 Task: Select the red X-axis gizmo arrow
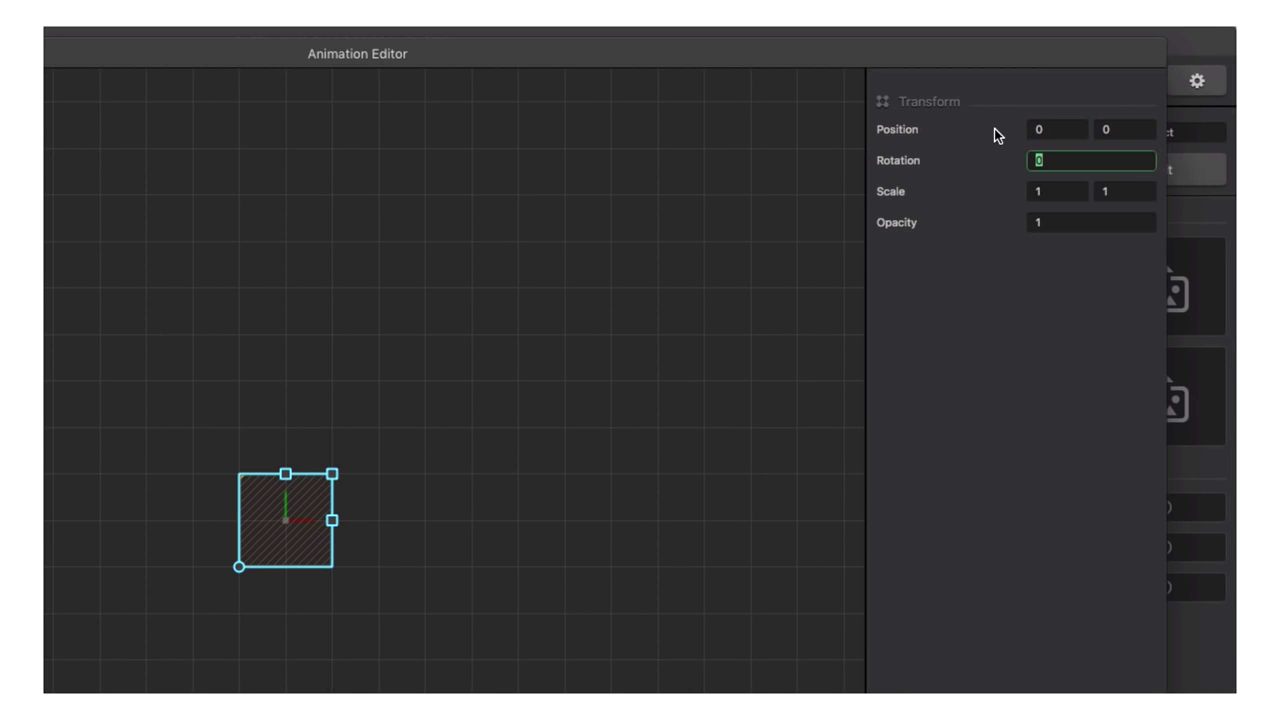point(303,520)
